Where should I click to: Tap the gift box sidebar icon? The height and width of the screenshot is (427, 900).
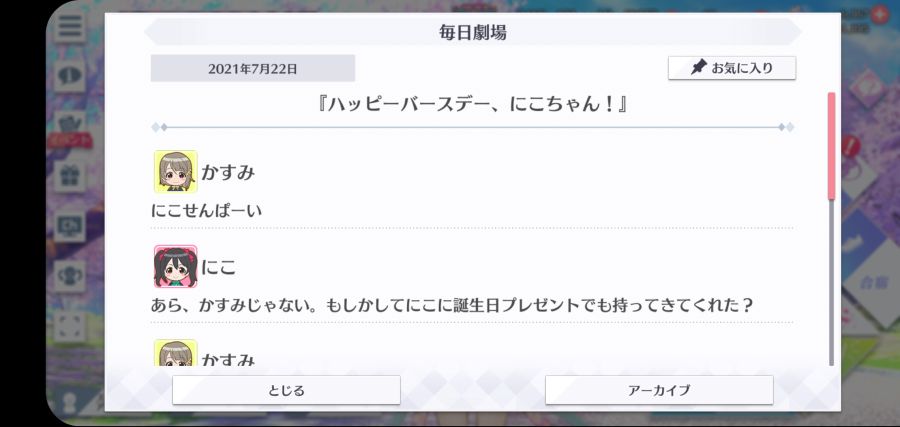click(x=70, y=175)
